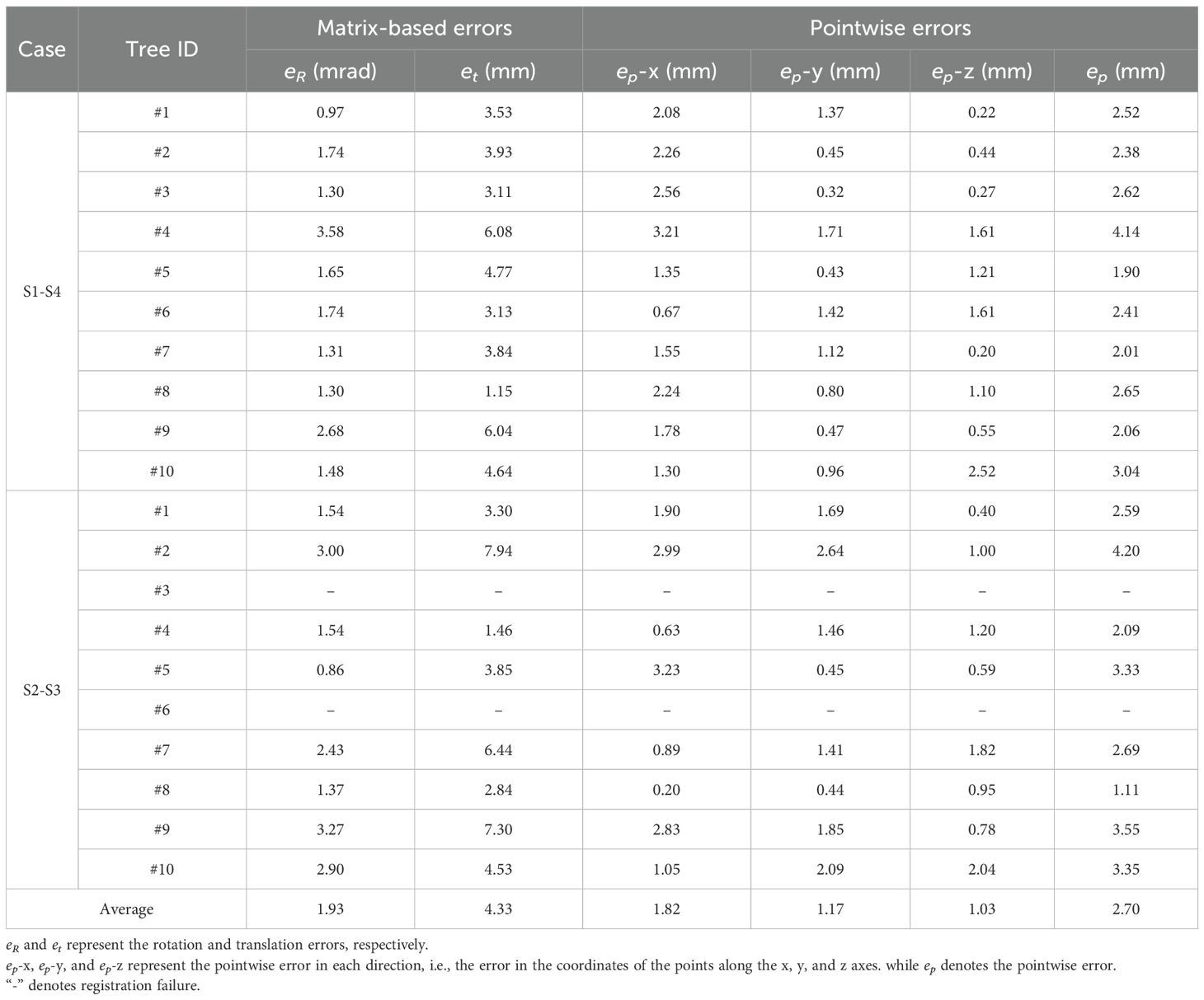Select the ep-y (mm) column header
This screenshot has height=1000, width=1204.
830,72
